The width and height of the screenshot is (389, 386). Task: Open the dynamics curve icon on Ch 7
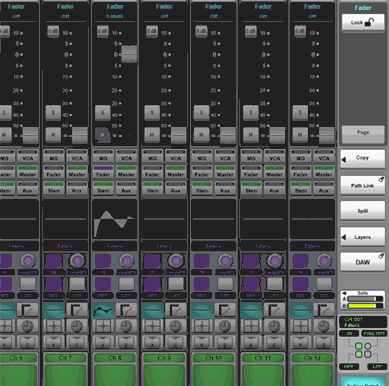[x=77, y=310]
